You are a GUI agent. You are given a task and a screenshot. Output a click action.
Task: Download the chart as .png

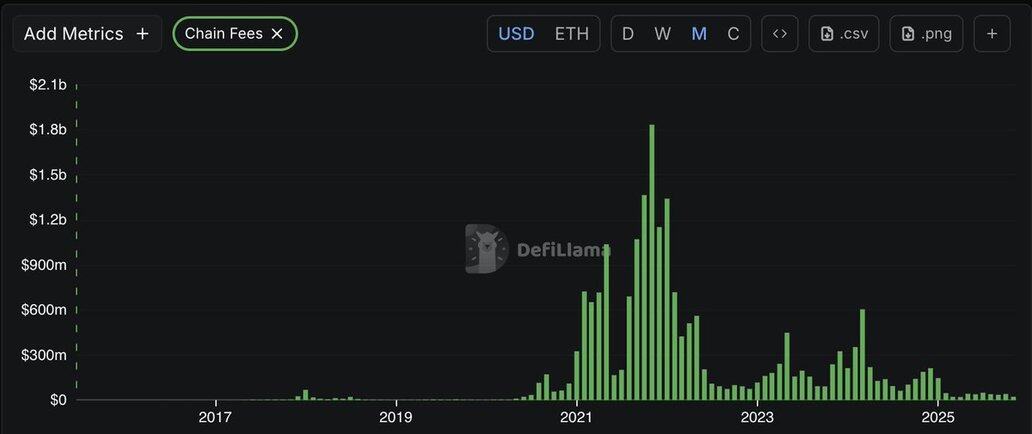pyautogui.click(x=926, y=33)
